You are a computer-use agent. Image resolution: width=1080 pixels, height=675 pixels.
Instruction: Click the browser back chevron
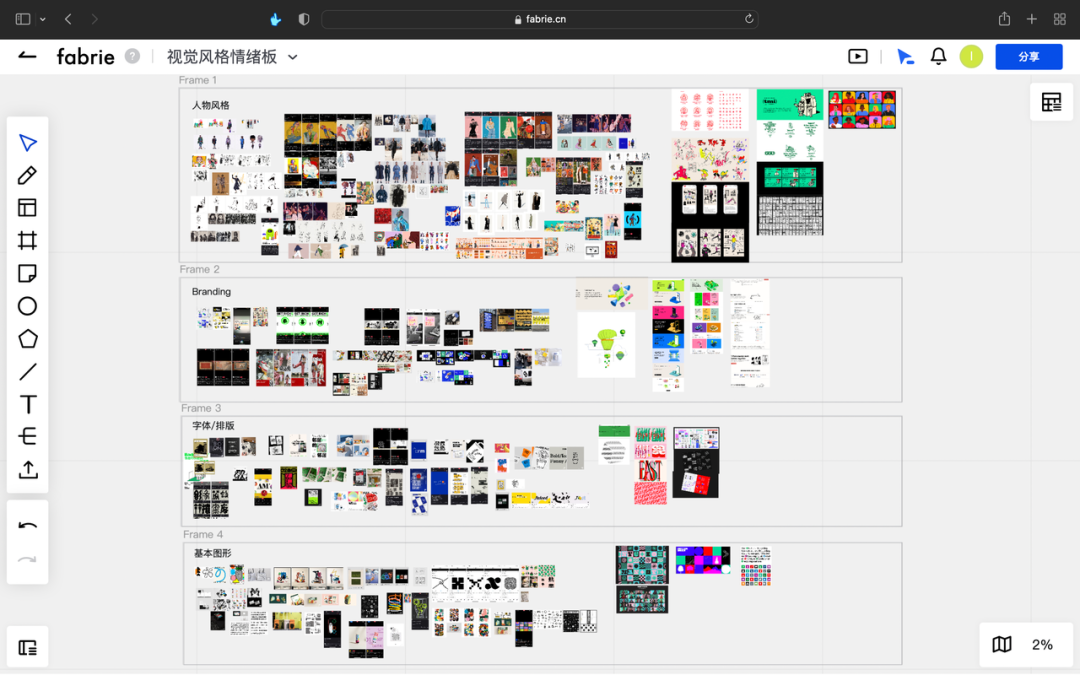[x=68, y=19]
